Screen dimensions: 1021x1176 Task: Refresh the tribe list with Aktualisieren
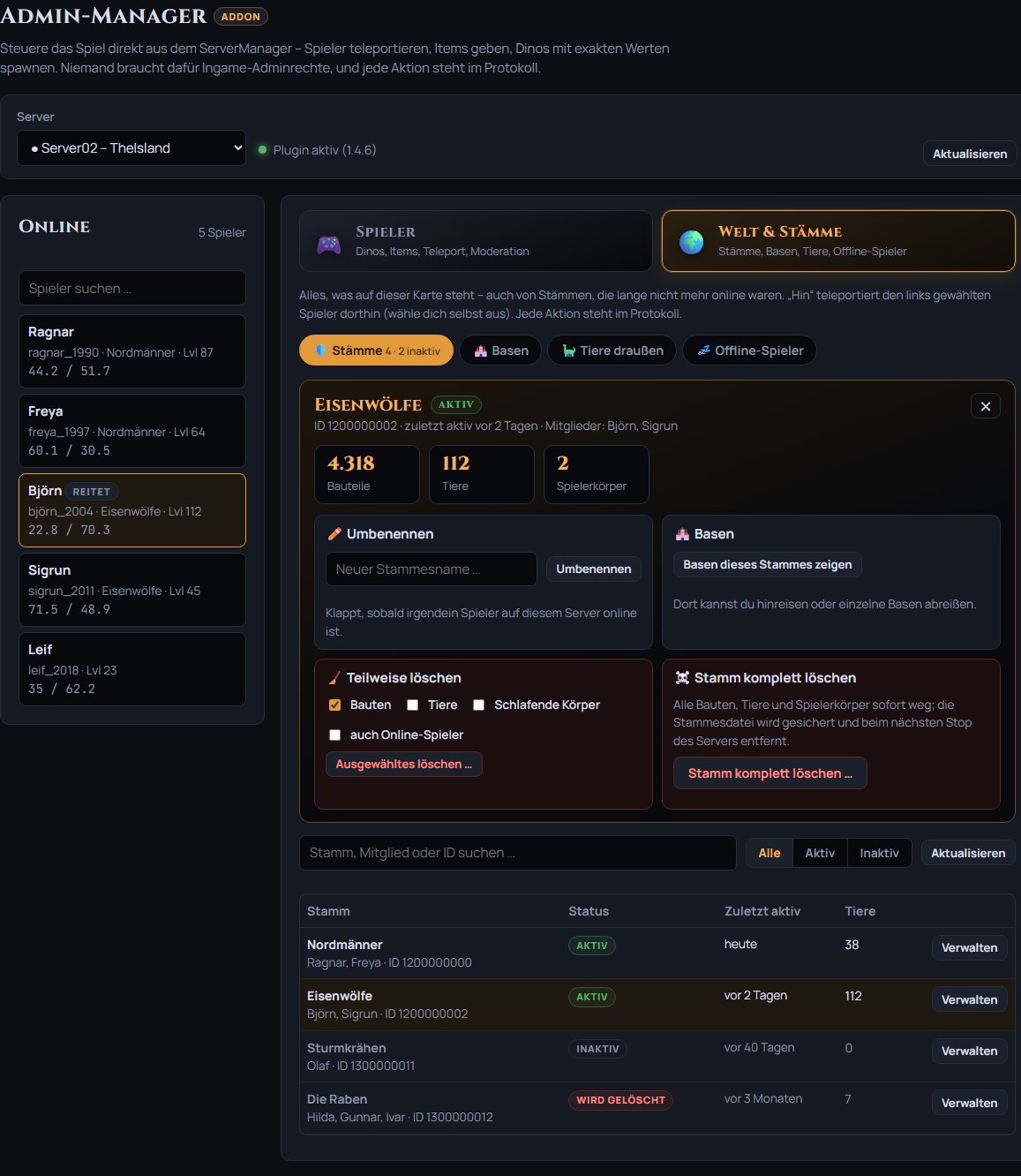click(968, 853)
